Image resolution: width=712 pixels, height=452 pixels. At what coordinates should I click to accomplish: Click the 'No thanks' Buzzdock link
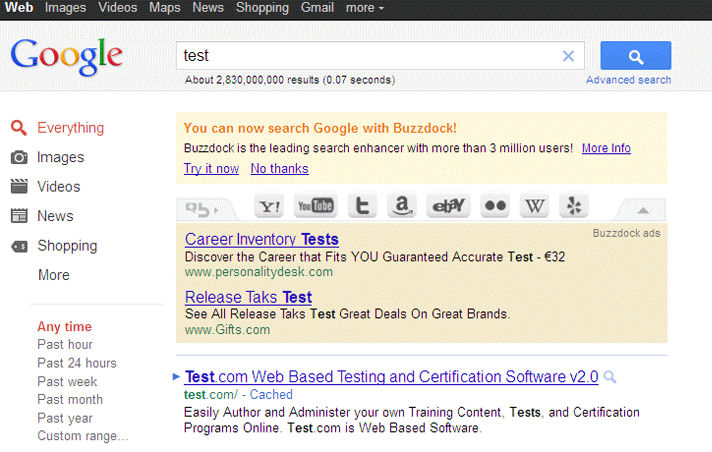tap(279, 169)
